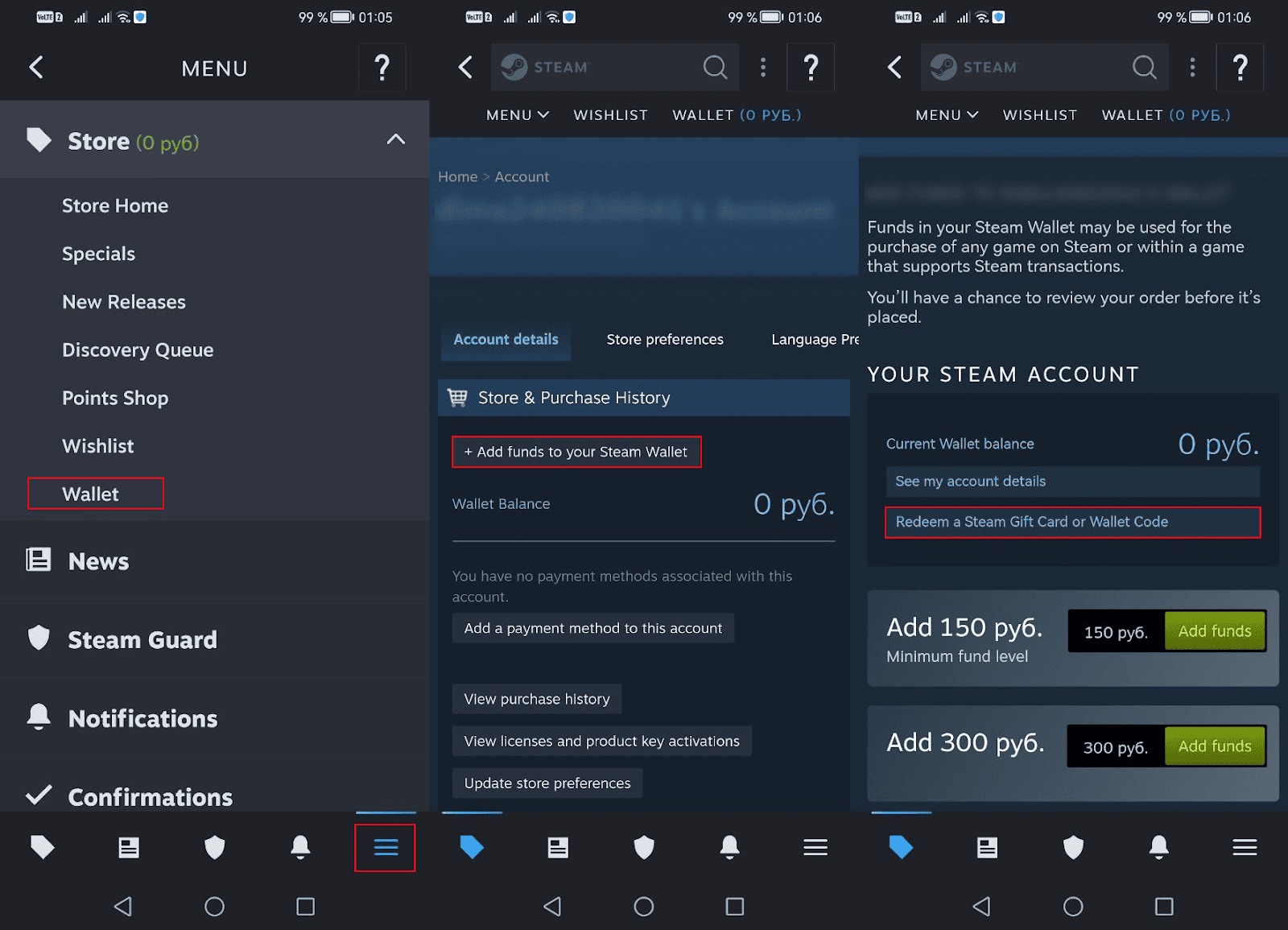Click View purchase history
Image resolution: width=1288 pixels, height=930 pixels.
click(537, 699)
